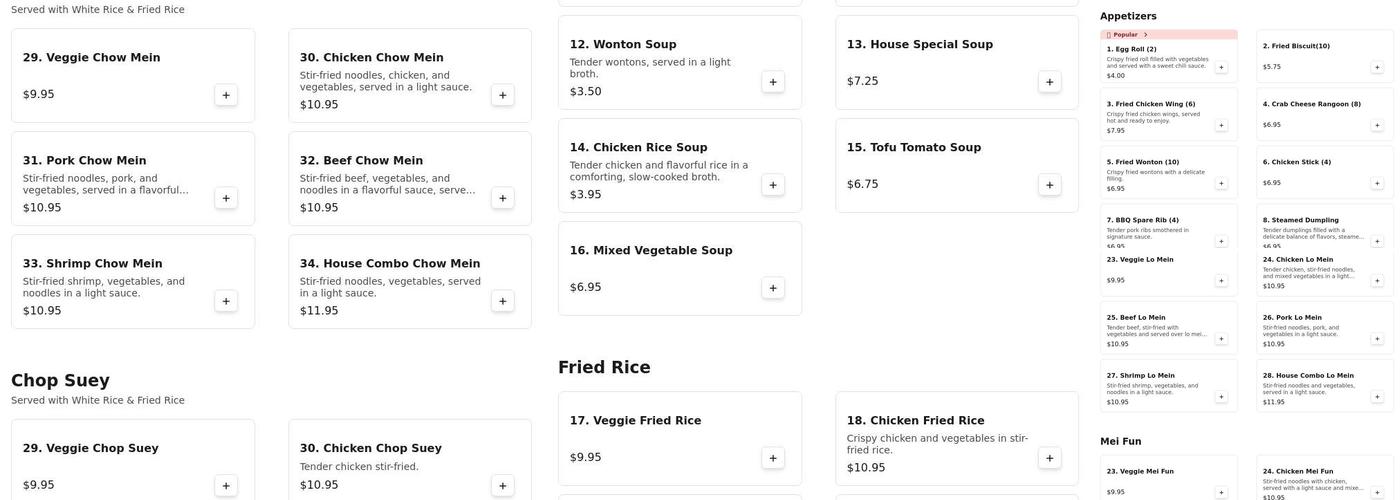Expand the Popular tag chevron on Egg Roll
Image resolution: width=1400 pixels, height=500 pixels.
tap(1146, 35)
